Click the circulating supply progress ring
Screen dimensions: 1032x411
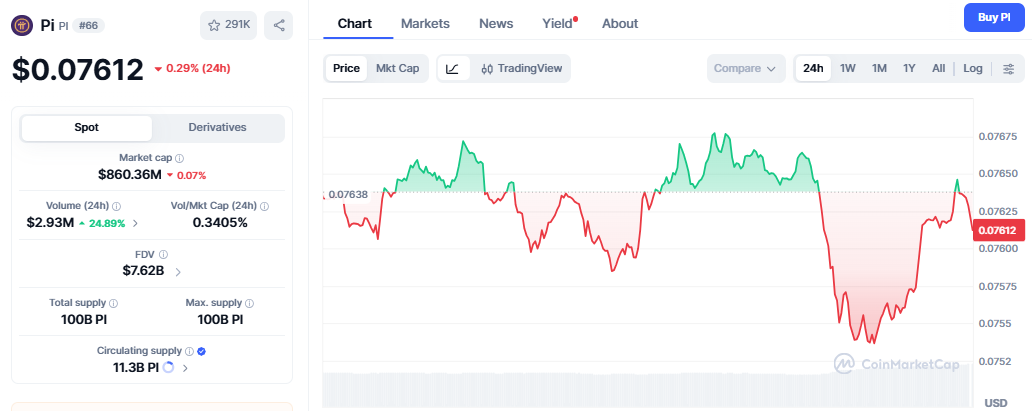(168, 368)
